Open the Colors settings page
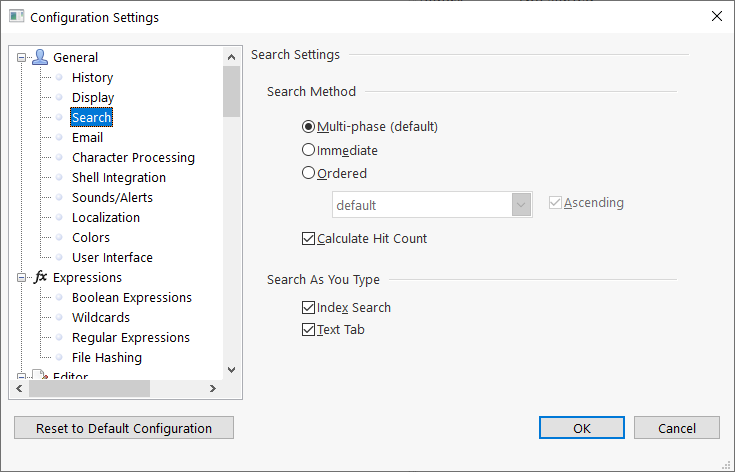The width and height of the screenshot is (735, 472). (x=90, y=238)
